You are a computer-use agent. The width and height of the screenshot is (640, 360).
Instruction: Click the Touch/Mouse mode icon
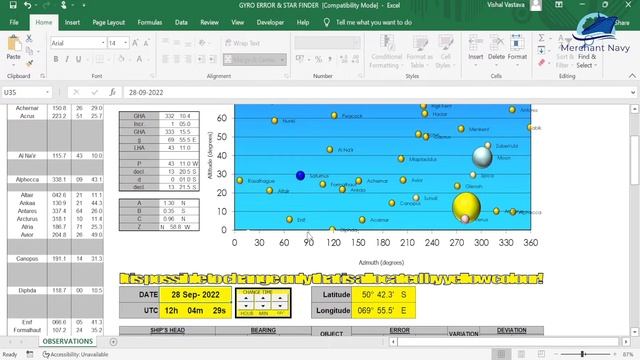click(x=64, y=5)
